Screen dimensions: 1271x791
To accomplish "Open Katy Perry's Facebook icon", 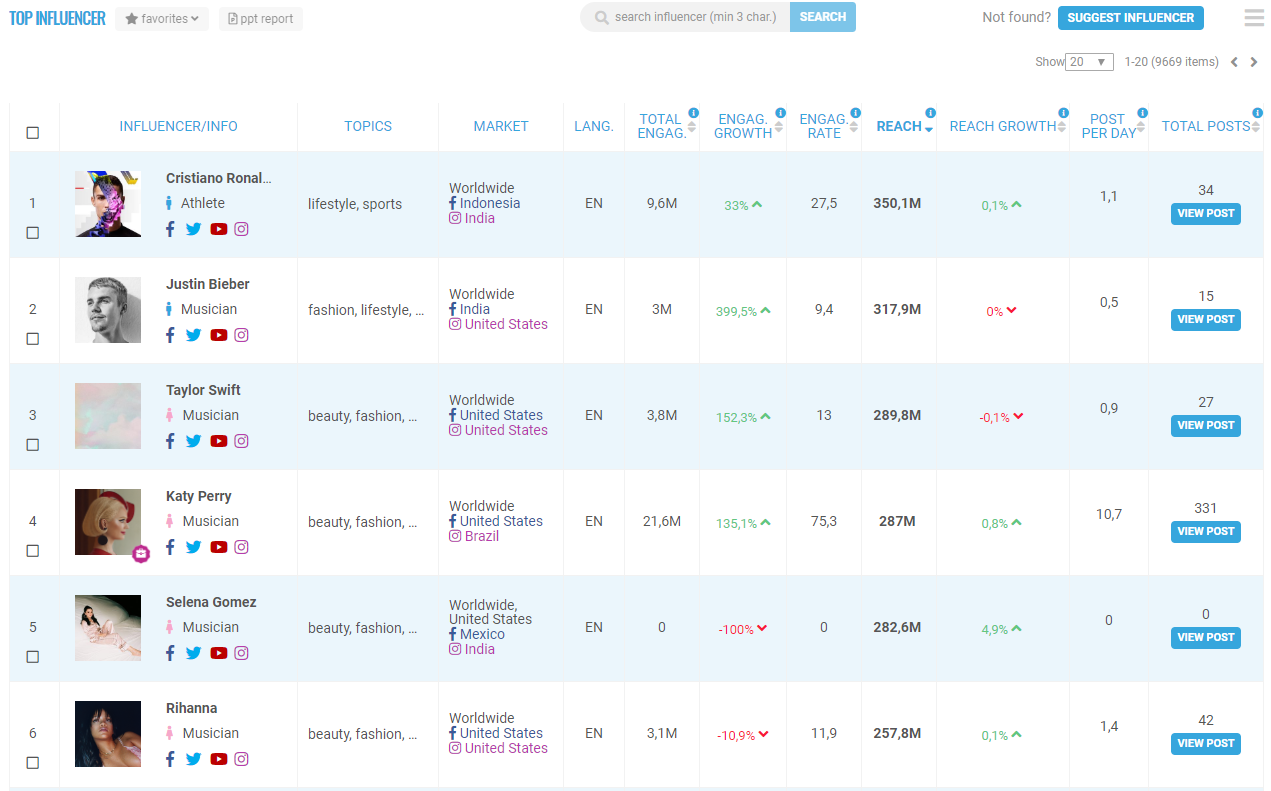I will (x=170, y=547).
